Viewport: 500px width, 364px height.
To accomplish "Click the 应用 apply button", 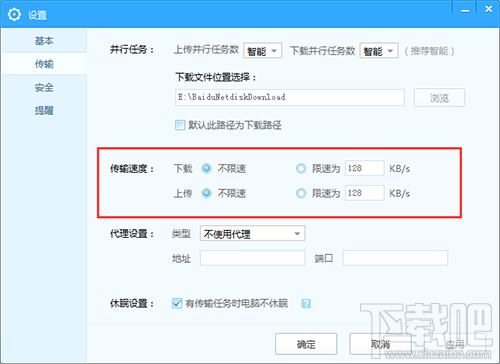I will tap(455, 344).
